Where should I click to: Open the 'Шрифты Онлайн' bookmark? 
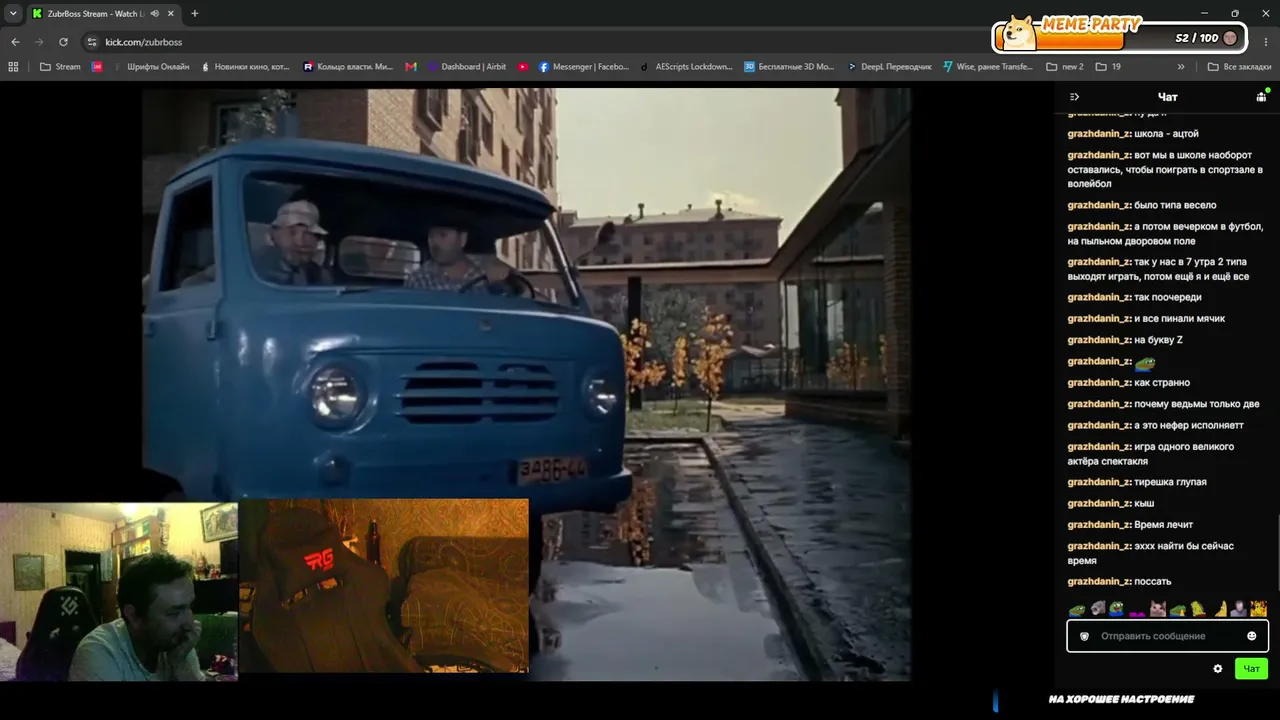pos(152,67)
